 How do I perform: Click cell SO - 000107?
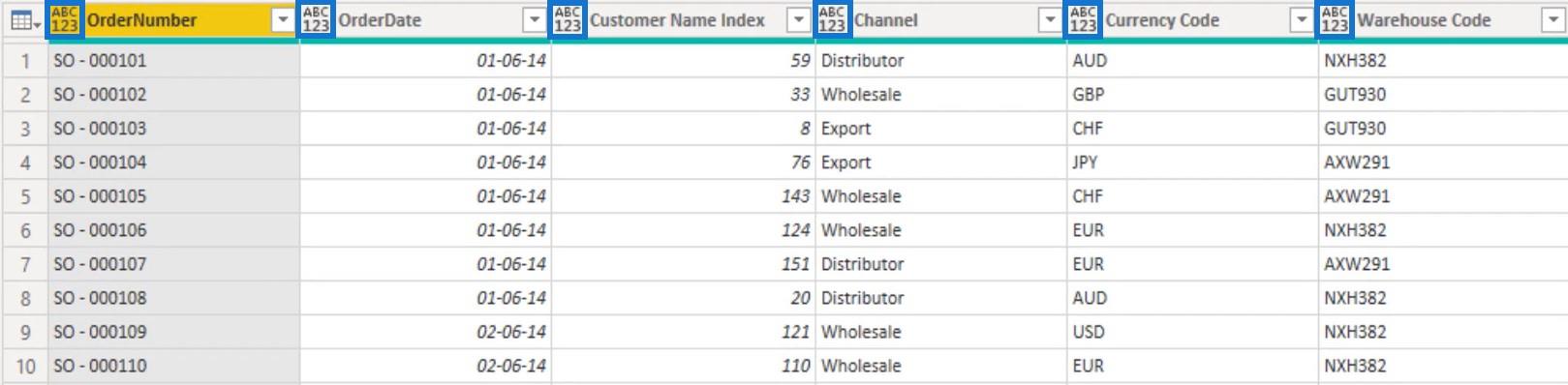tap(174, 263)
